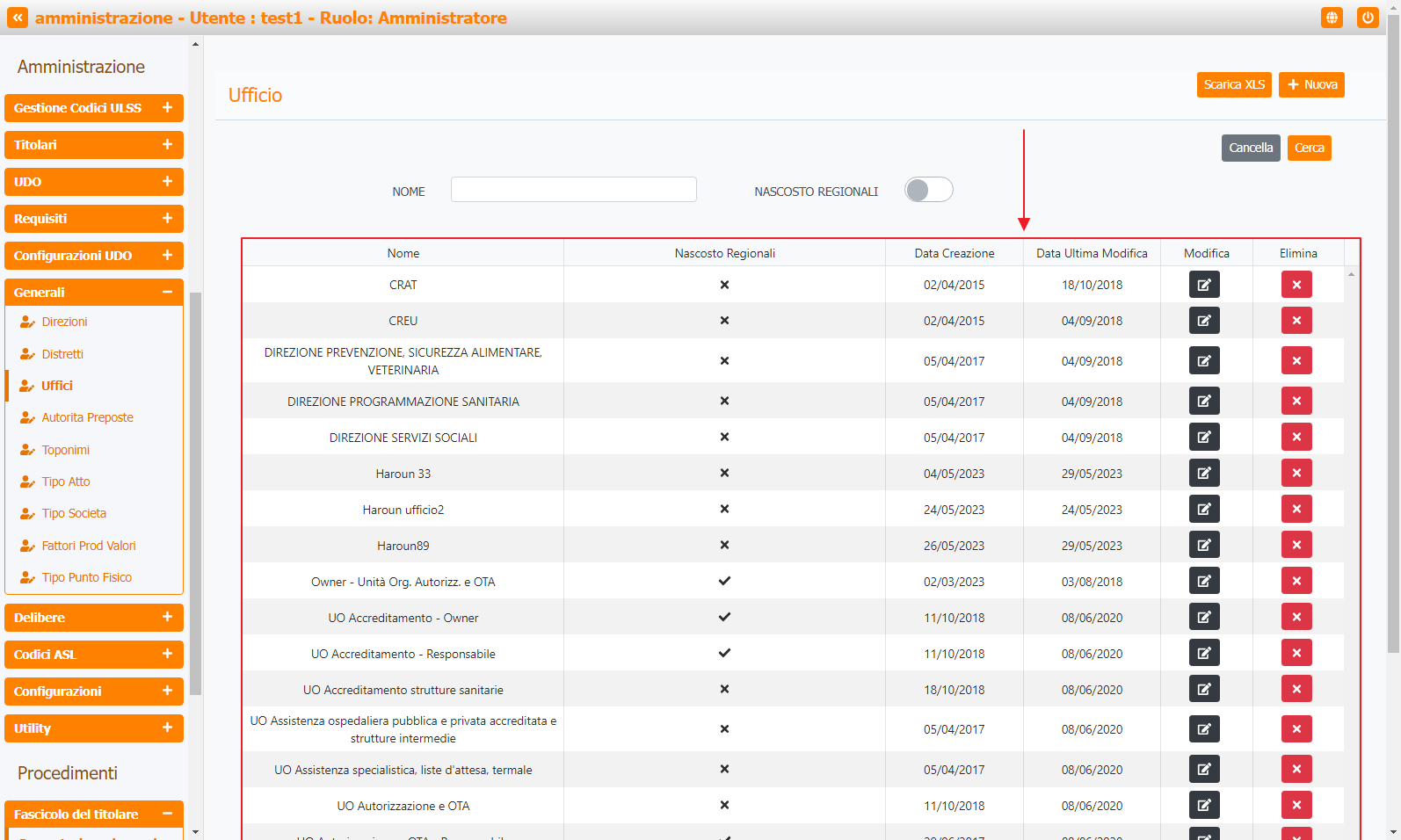
Task: Delete the CREU office entry
Action: point(1296,321)
